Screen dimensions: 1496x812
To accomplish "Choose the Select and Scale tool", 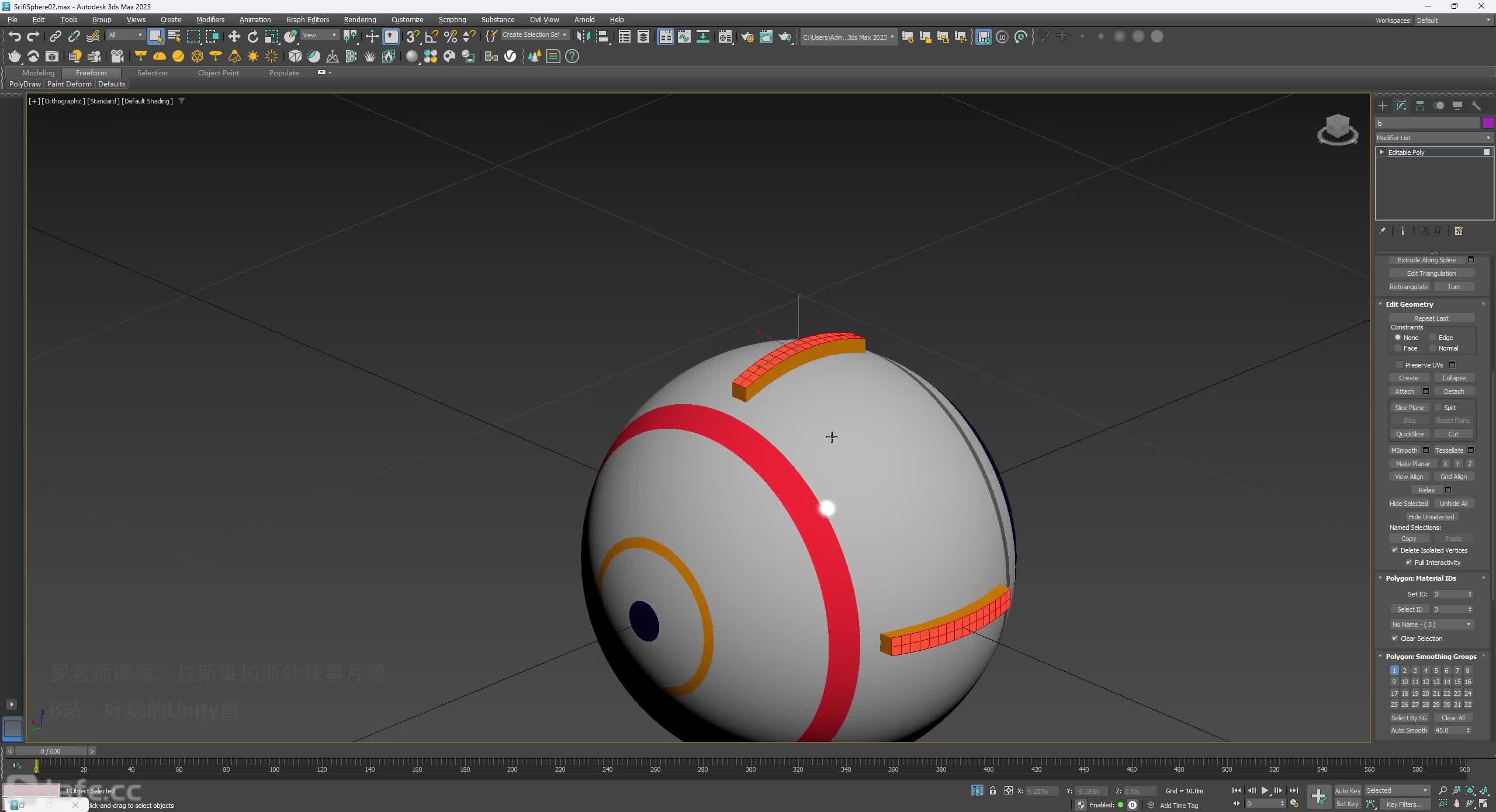I will (x=271, y=37).
